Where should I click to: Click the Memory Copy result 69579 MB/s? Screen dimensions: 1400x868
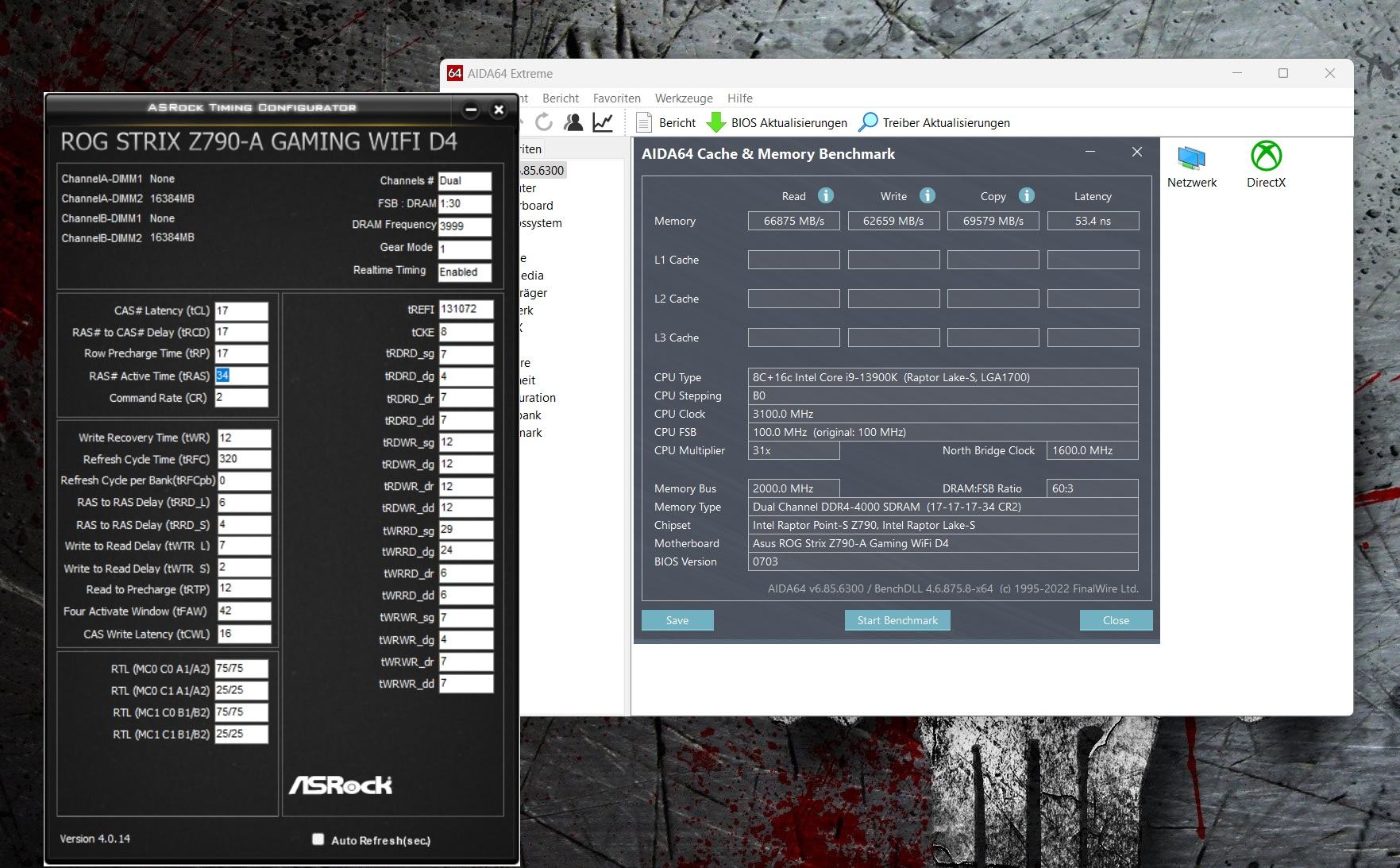pyautogui.click(x=993, y=221)
